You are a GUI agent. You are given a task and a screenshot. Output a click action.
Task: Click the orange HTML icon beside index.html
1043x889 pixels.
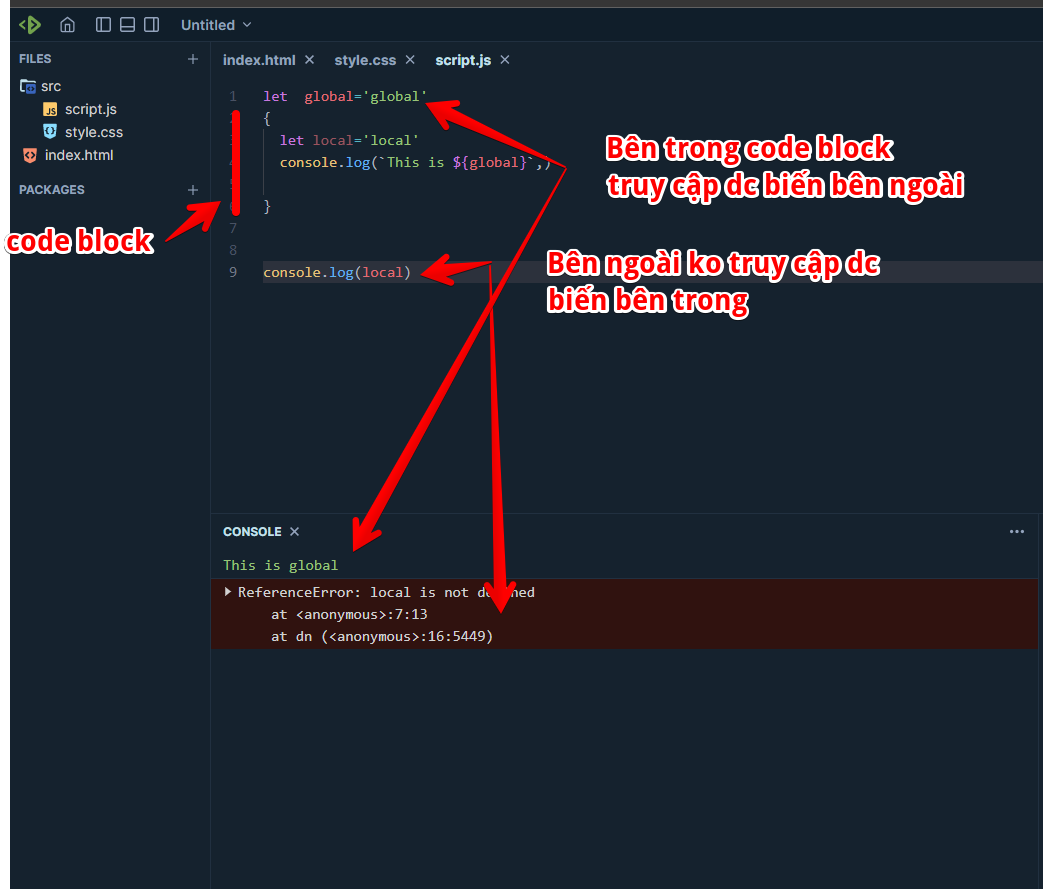tap(28, 155)
